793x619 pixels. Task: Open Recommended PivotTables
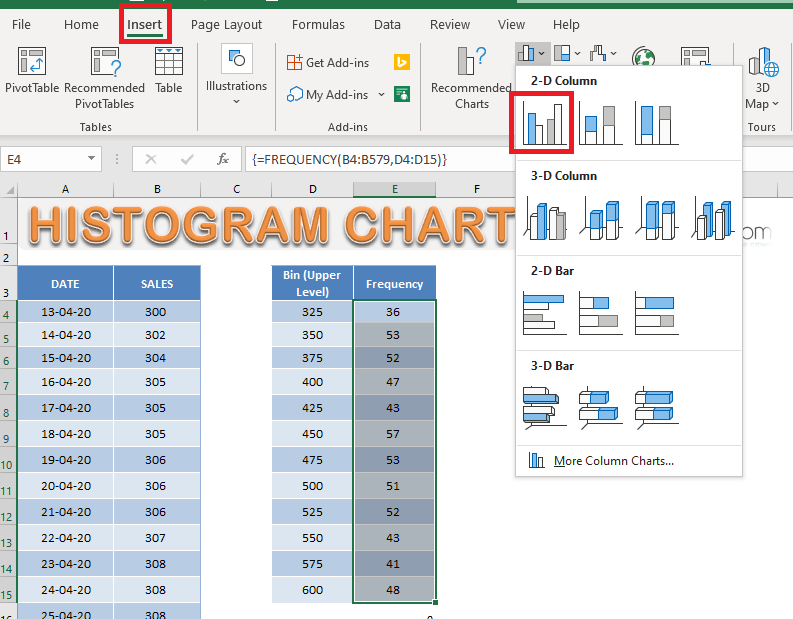(105, 78)
